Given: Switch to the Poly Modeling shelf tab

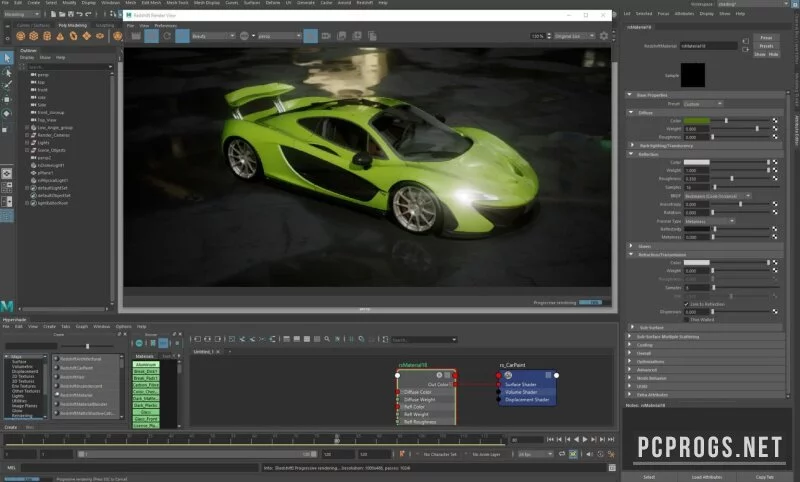Looking at the screenshot, I should click(72, 25).
